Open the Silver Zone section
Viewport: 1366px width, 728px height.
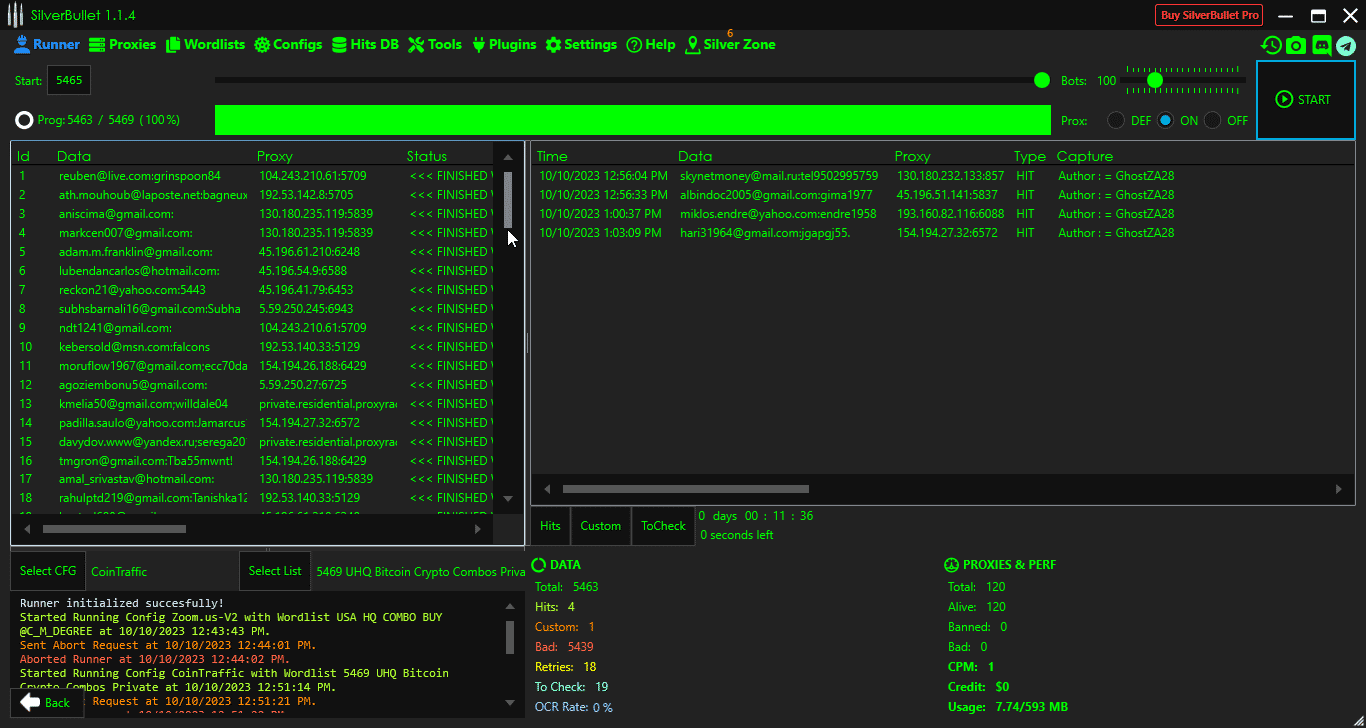click(x=730, y=45)
